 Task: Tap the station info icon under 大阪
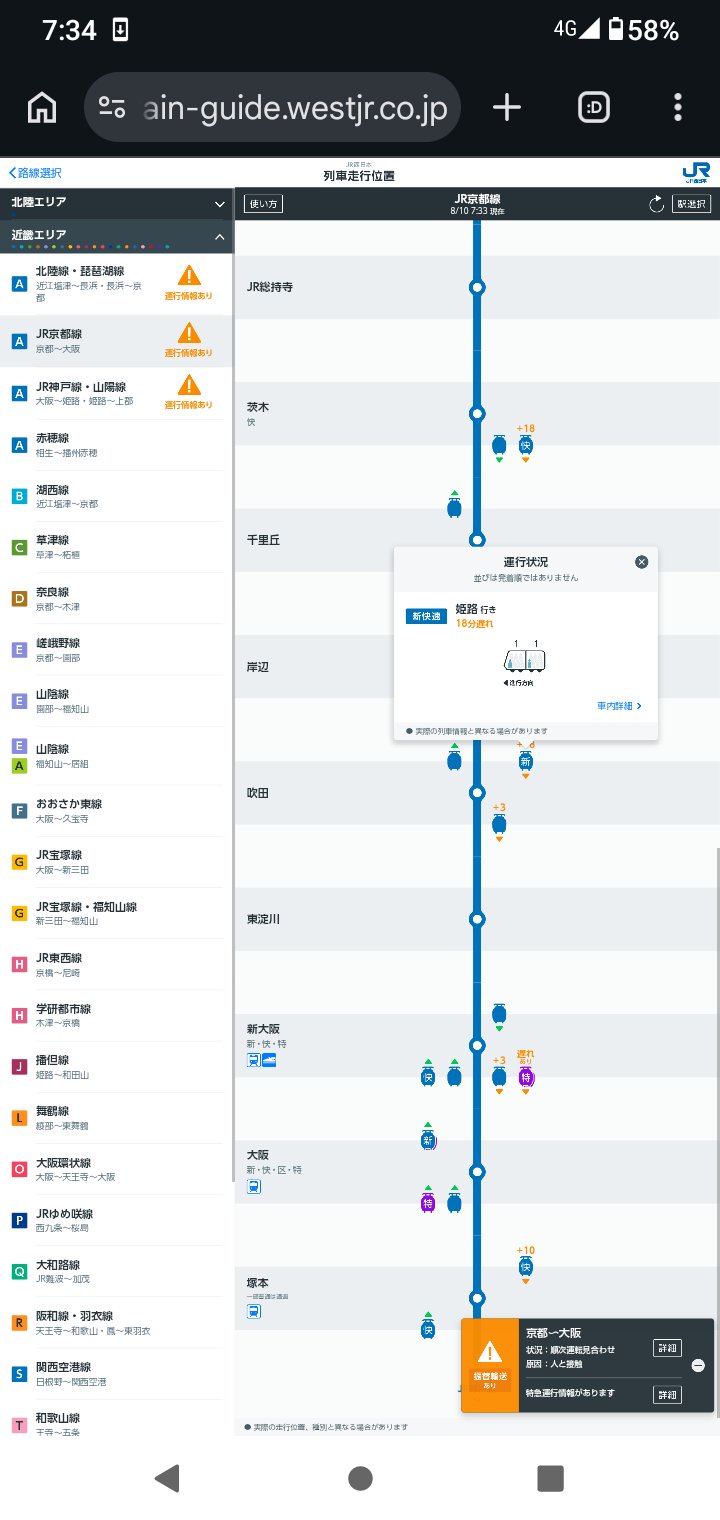254,1187
